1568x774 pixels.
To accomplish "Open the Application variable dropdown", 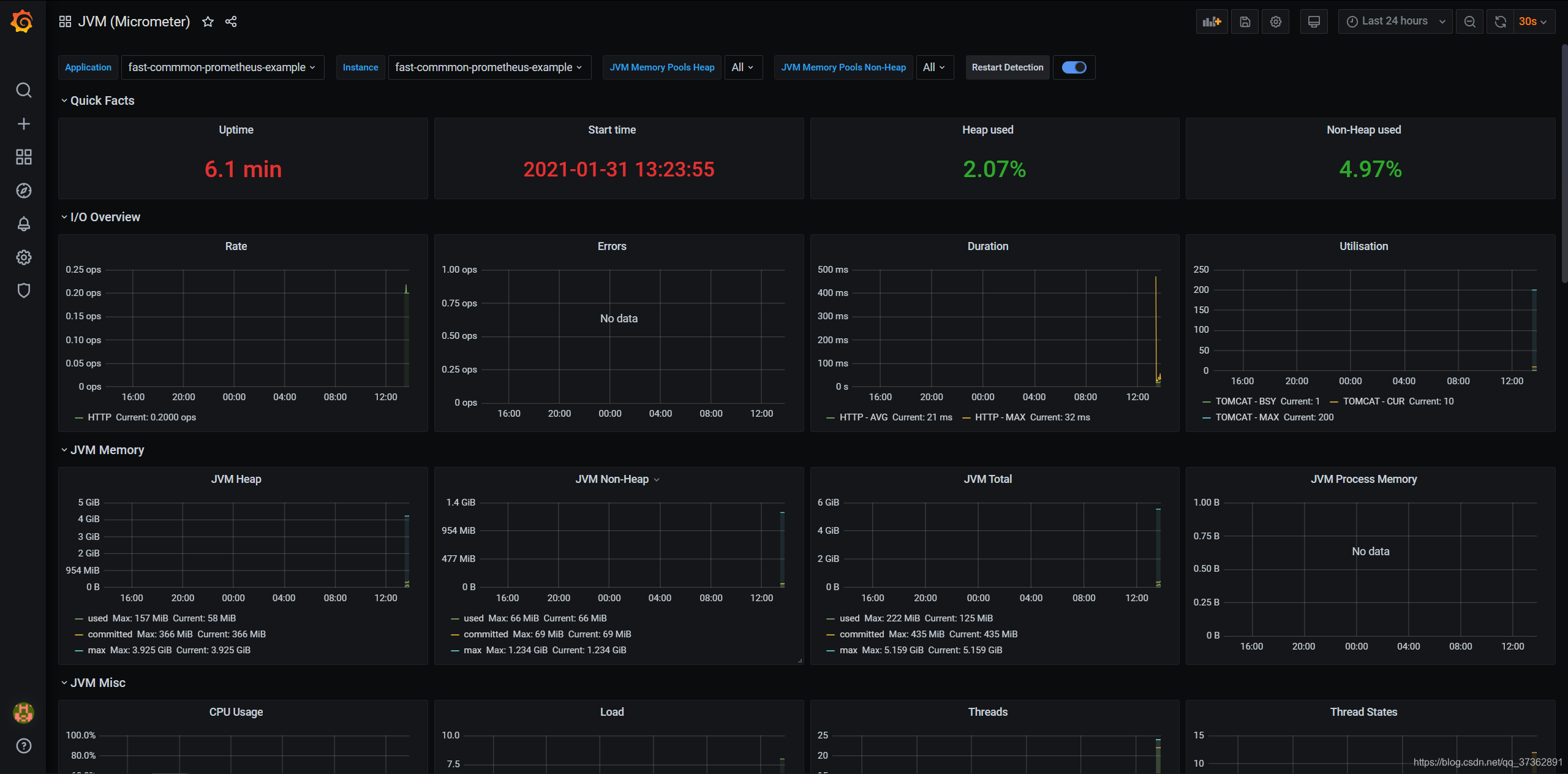I will (222, 67).
